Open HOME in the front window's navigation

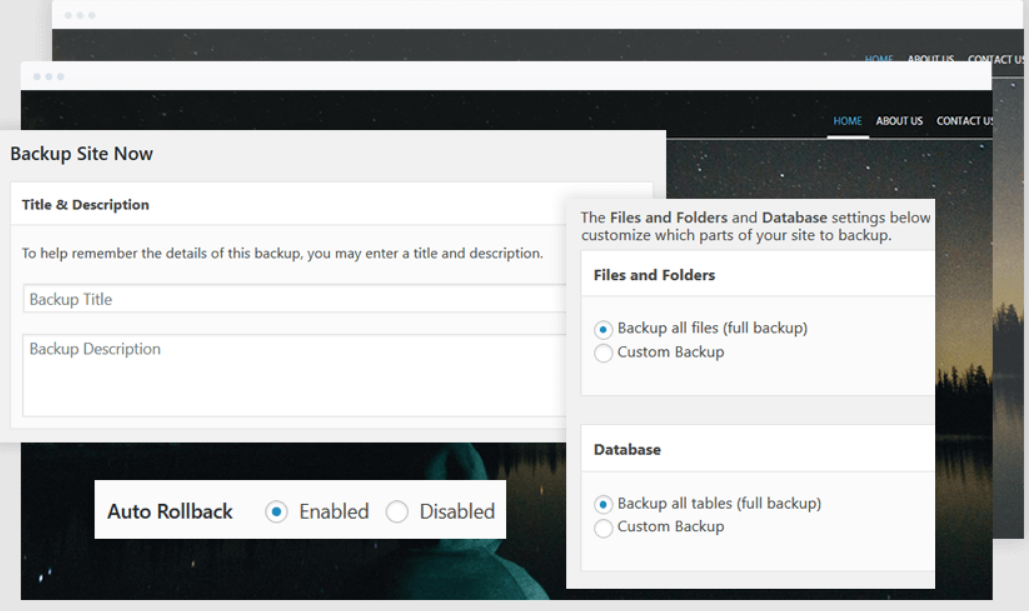click(847, 121)
